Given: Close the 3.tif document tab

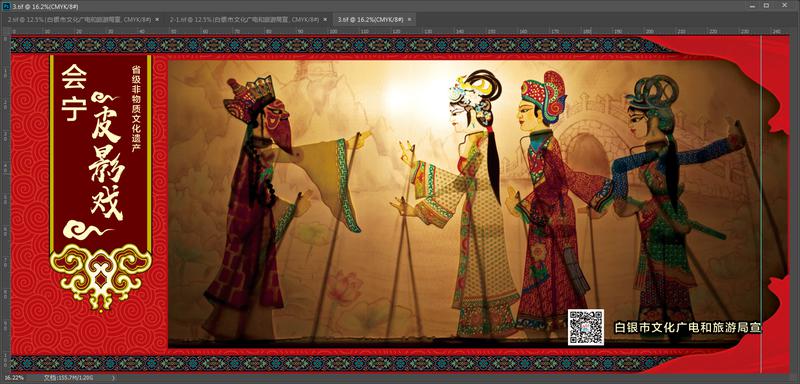Looking at the screenshot, I should tap(410, 19).
